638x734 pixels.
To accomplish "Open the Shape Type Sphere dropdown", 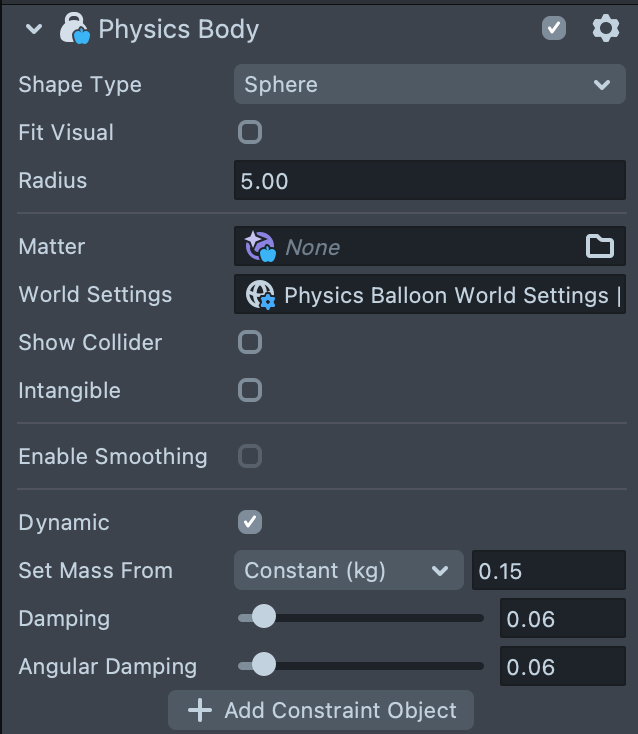I will point(429,85).
